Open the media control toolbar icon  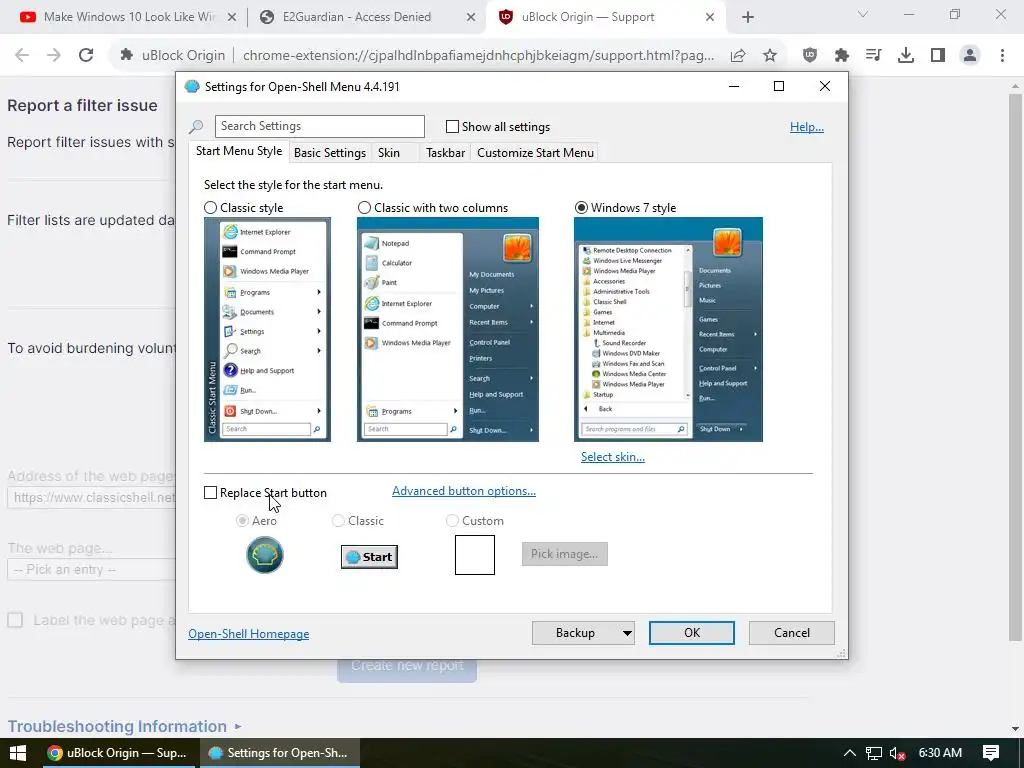pos(874,56)
